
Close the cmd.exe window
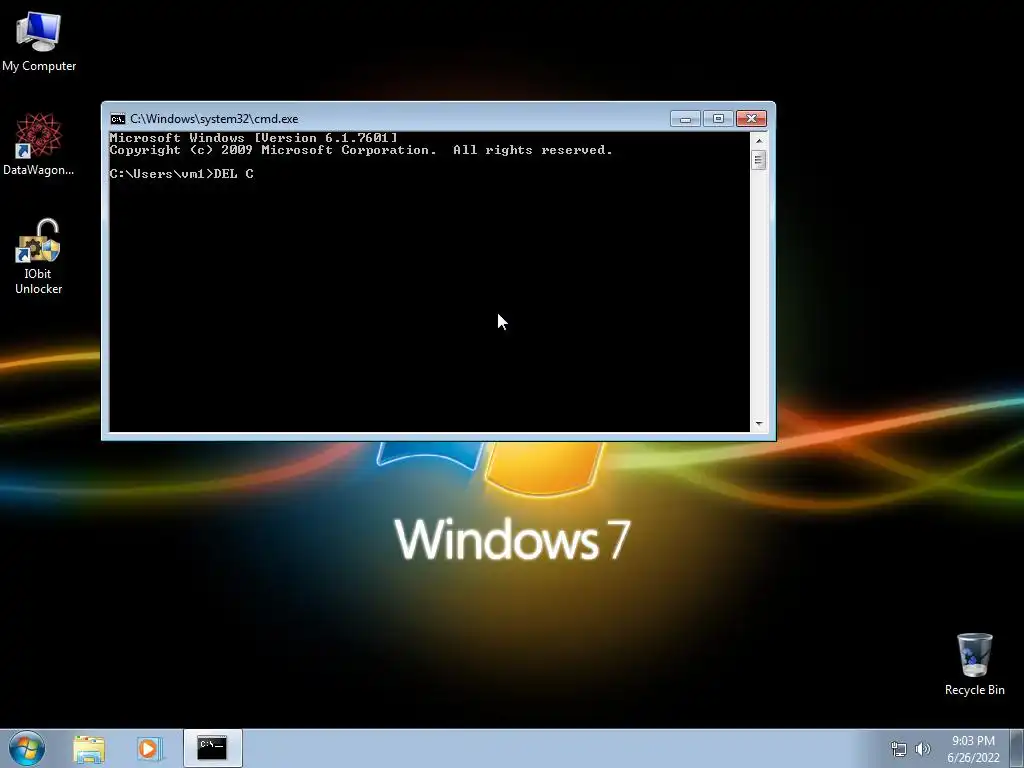(x=751, y=119)
